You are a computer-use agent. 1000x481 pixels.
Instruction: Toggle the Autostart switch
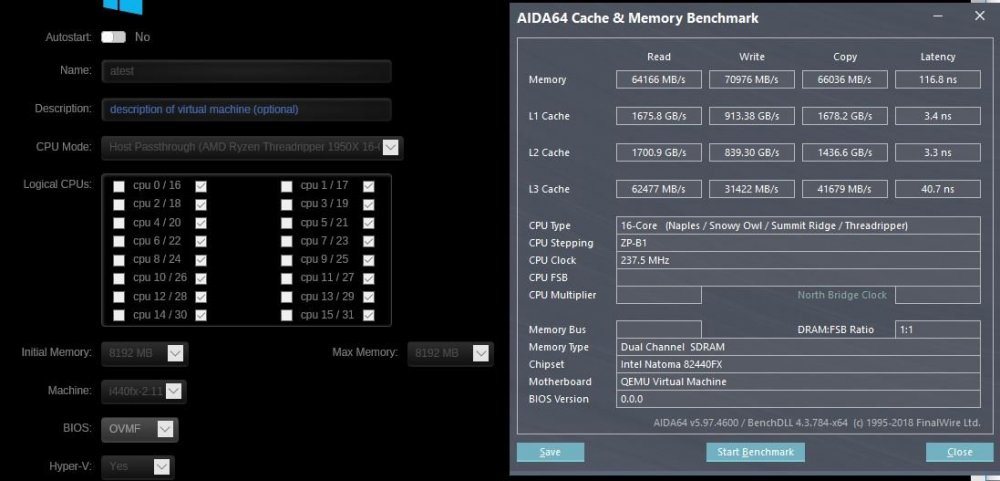click(114, 37)
